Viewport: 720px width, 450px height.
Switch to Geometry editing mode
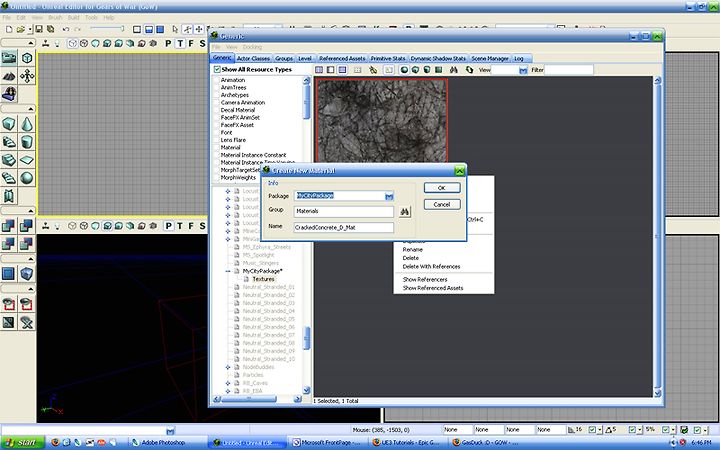[x=27, y=58]
